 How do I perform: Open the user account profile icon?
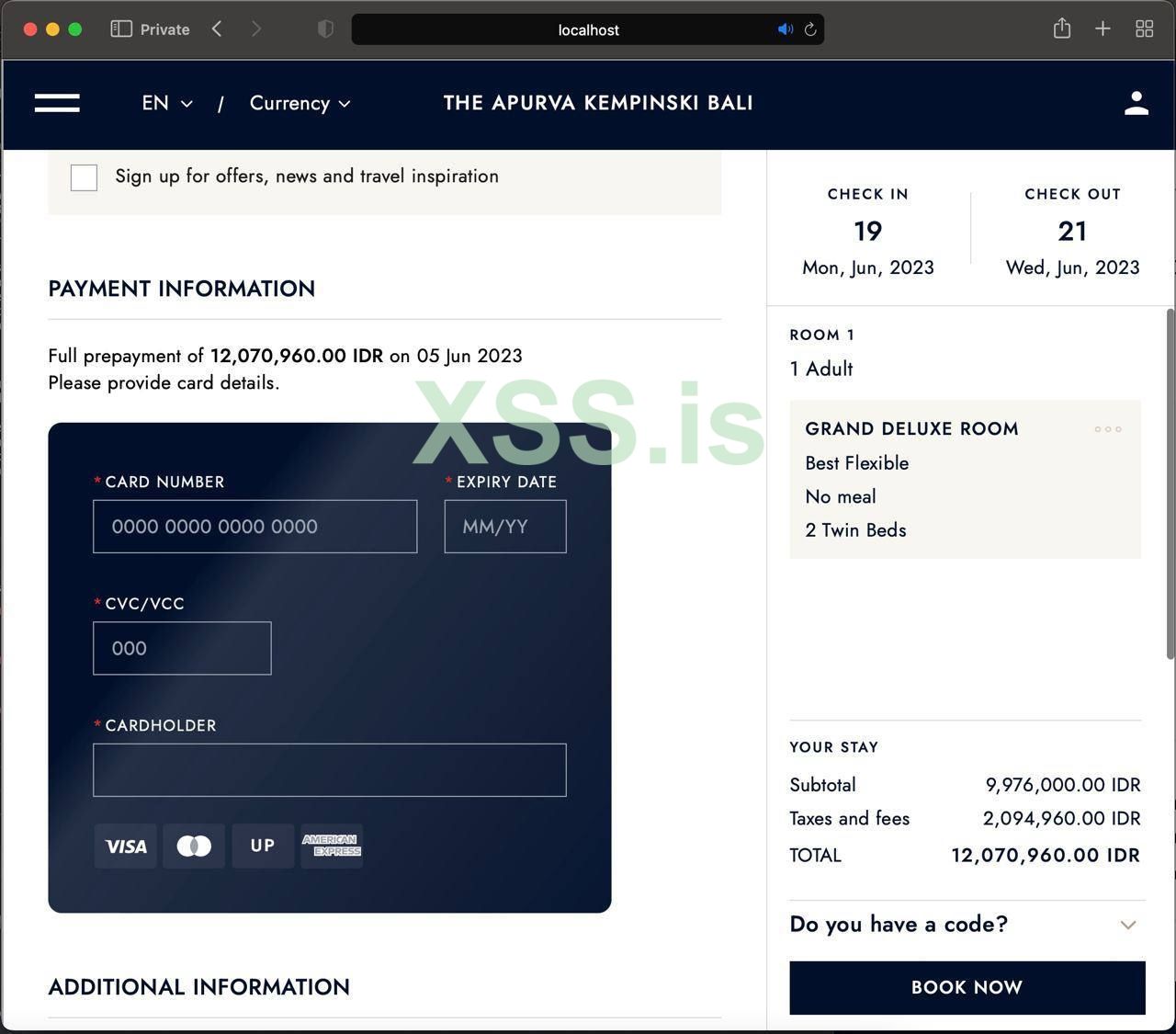1136,103
